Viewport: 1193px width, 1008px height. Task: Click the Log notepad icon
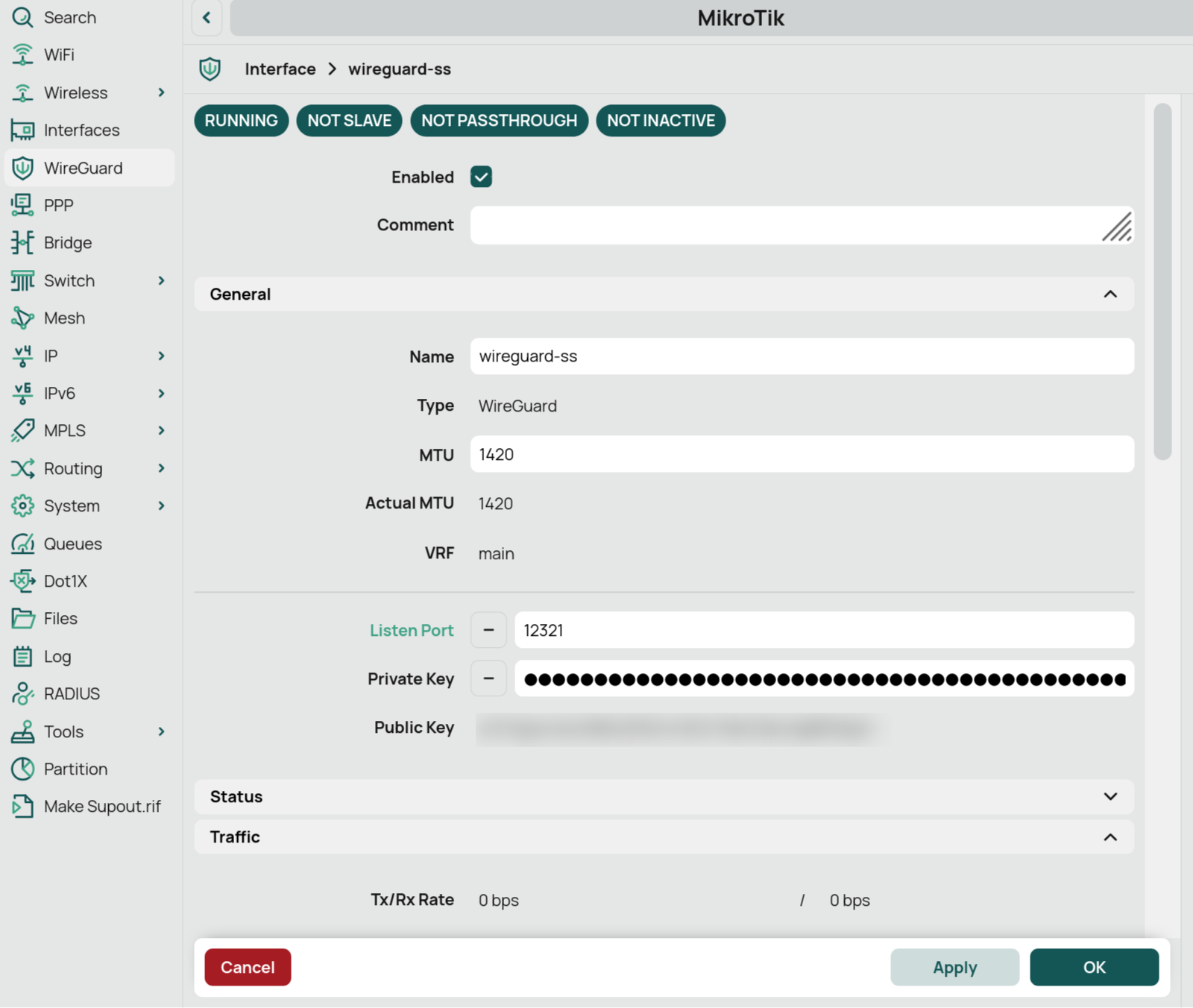tap(22, 656)
